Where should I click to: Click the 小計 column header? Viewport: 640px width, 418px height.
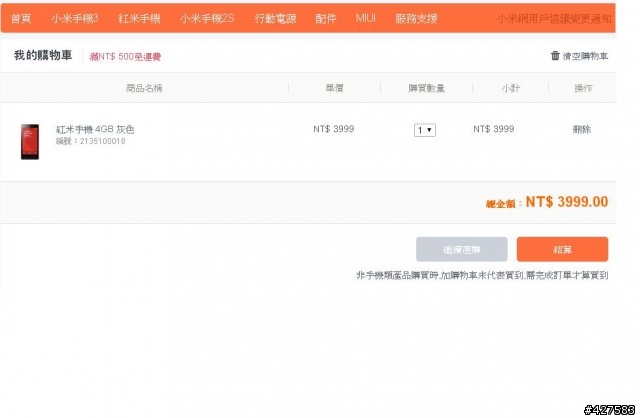point(511,88)
